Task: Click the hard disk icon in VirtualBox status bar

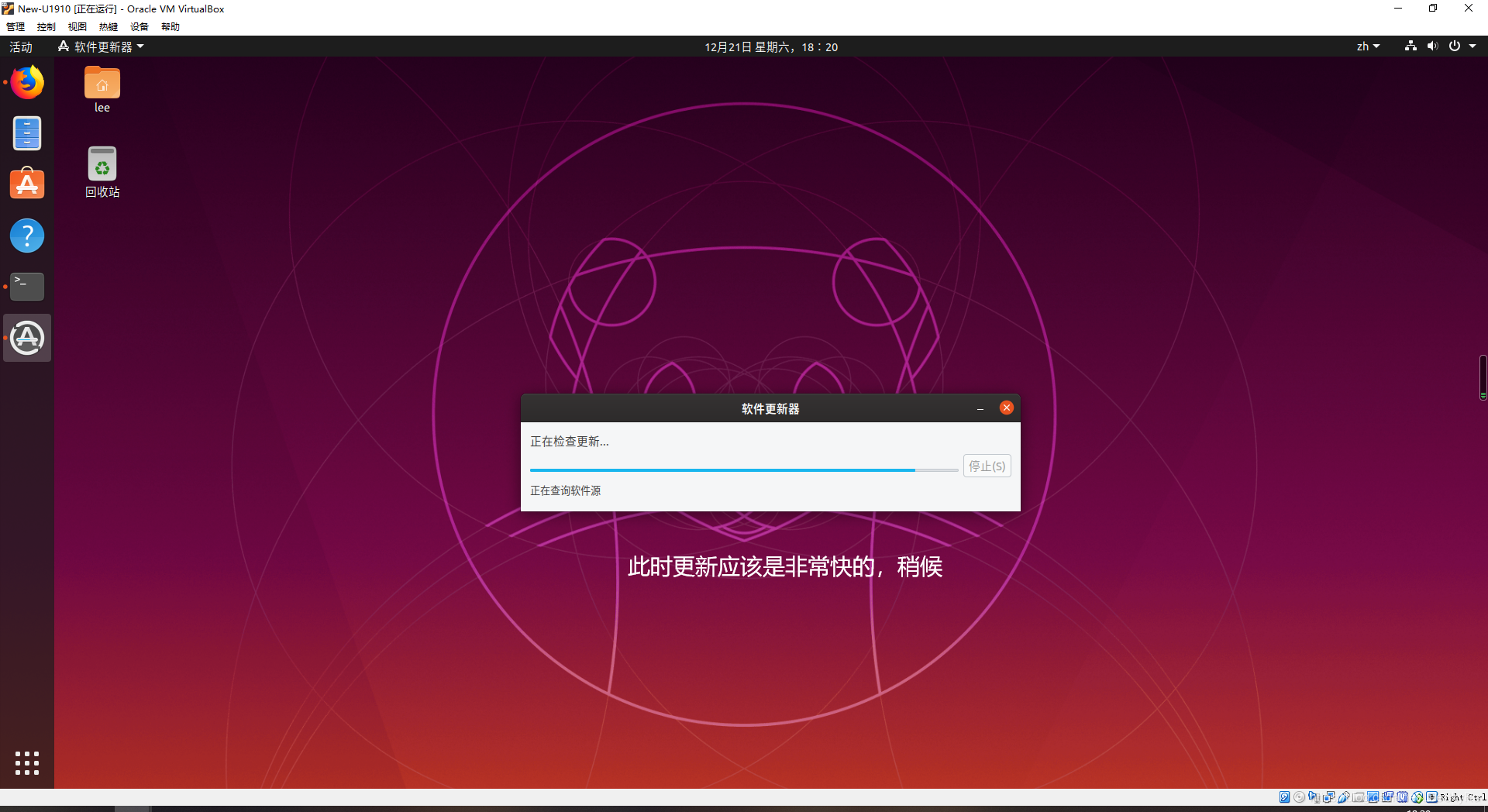Action: [1284, 797]
